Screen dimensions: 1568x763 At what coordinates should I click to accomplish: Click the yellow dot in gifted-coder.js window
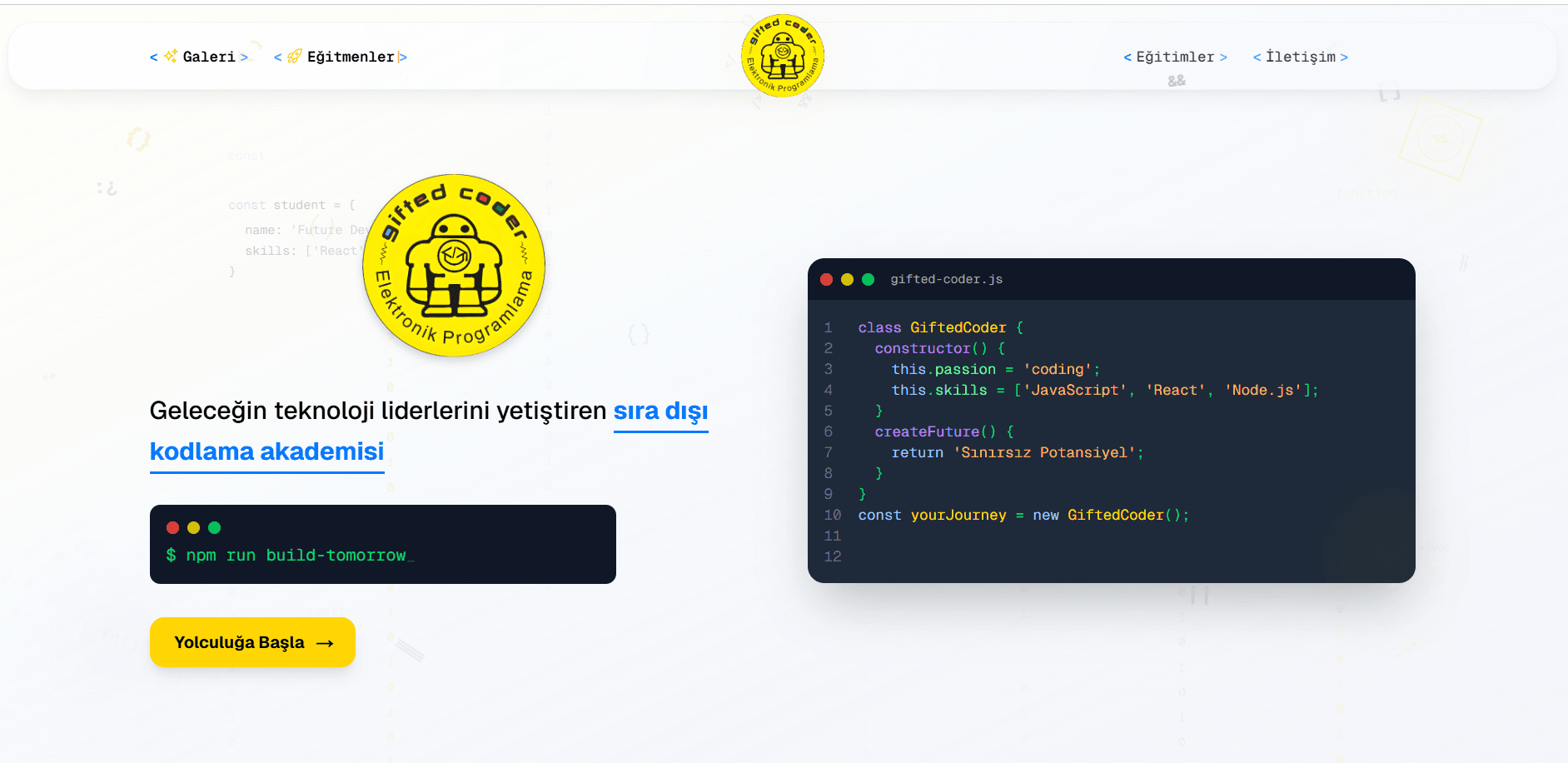pyautogui.click(x=847, y=280)
